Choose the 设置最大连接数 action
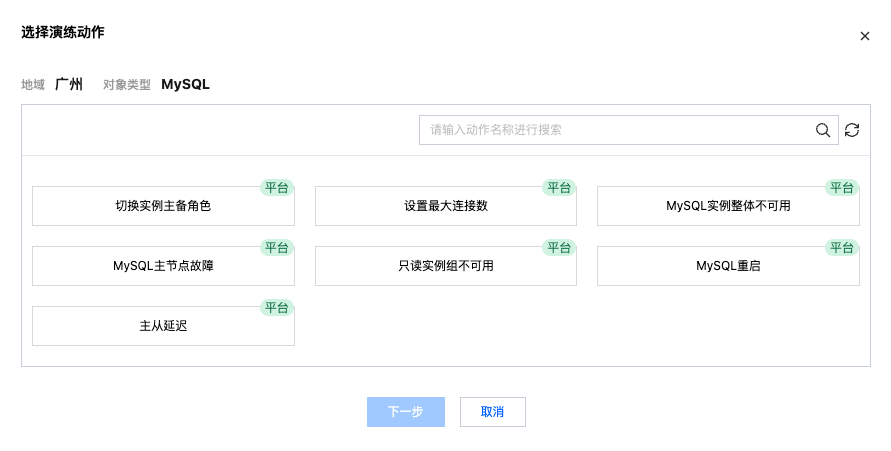This screenshot has width=891, height=451. coord(445,206)
